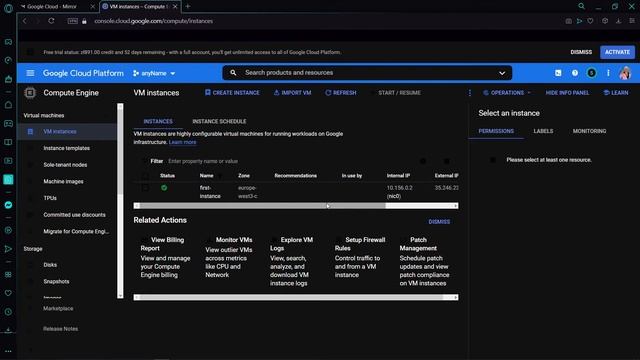Click the Compute Engine chip icon
The image size is (640, 360).
click(30, 93)
